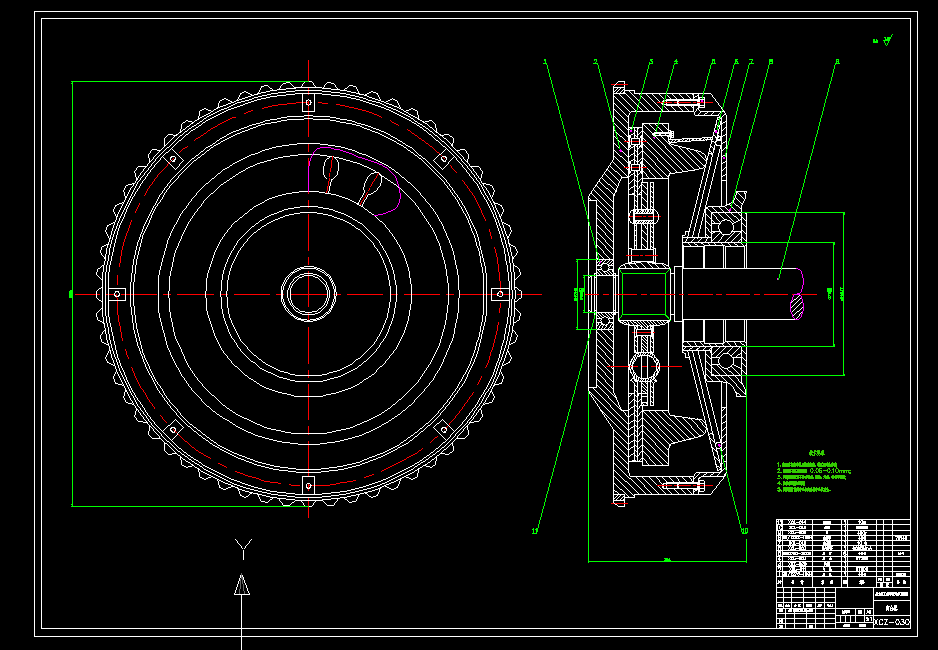The height and width of the screenshot is (650, 938).
Task: Pick the lower-left bolt hole on flywheel
Action: pyautogui.click(x=173, y=429)
